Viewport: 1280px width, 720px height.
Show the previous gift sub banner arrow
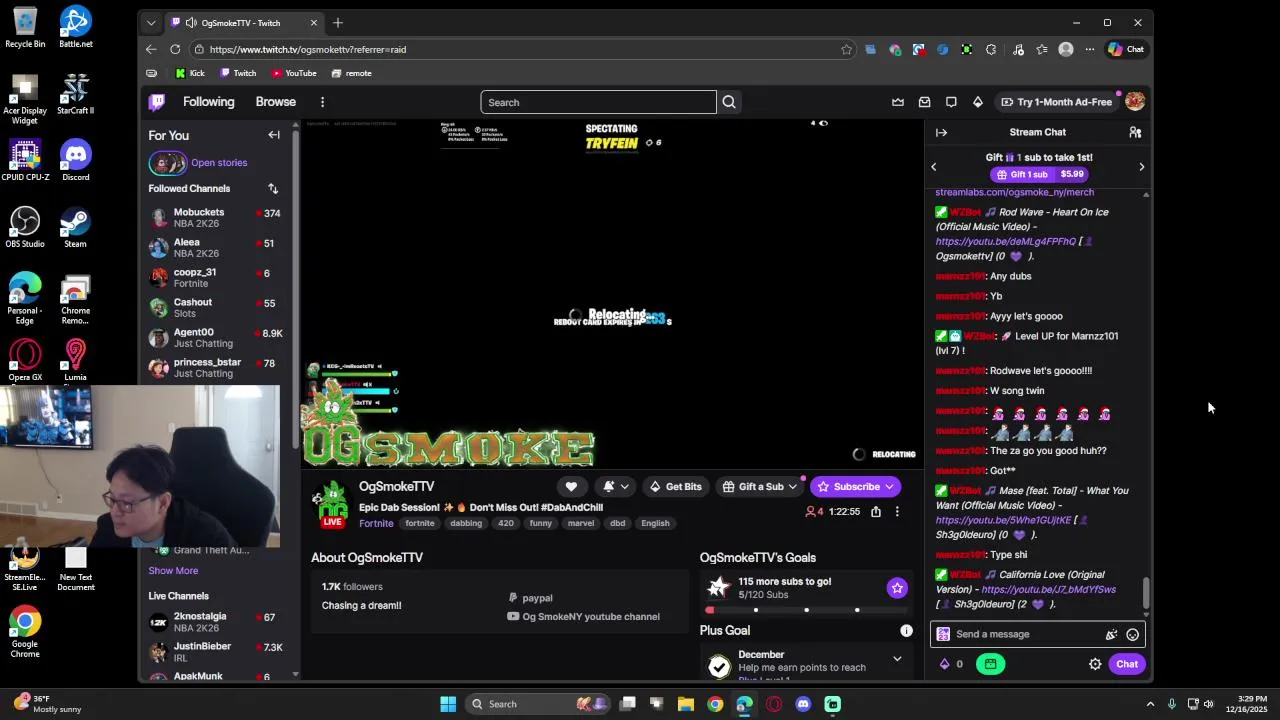934,167
